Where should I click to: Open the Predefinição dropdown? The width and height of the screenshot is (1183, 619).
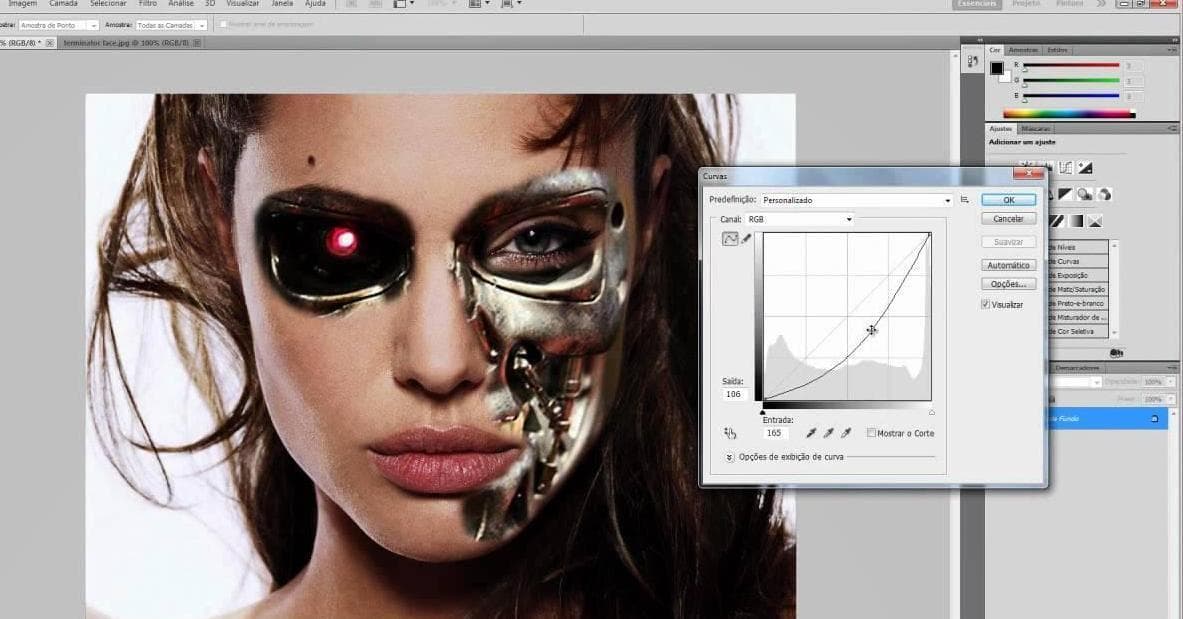[856, 200]
